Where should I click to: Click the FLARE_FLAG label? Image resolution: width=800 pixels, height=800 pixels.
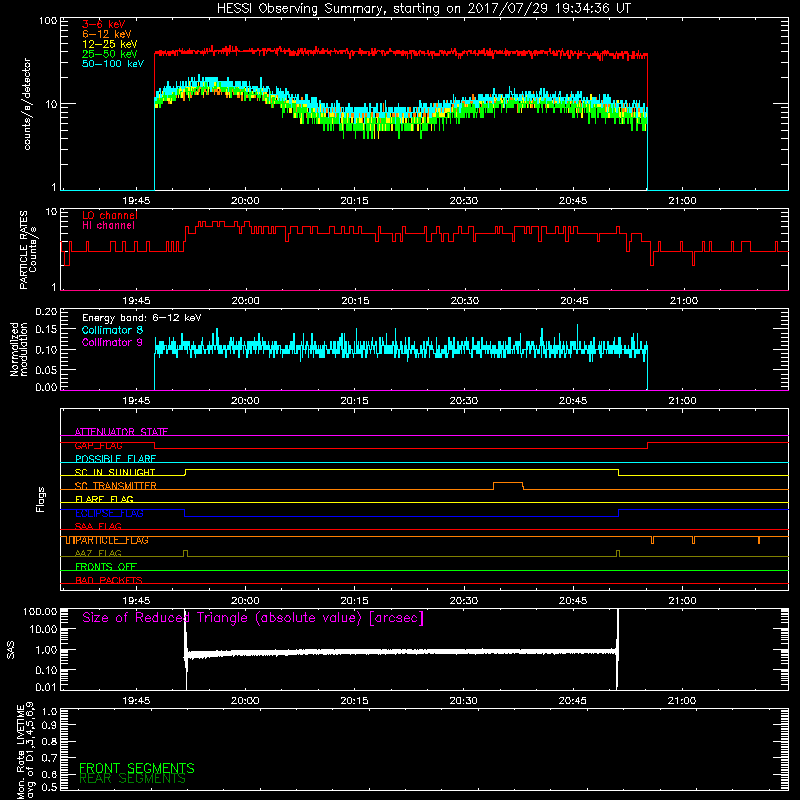(x=104, y=499)
